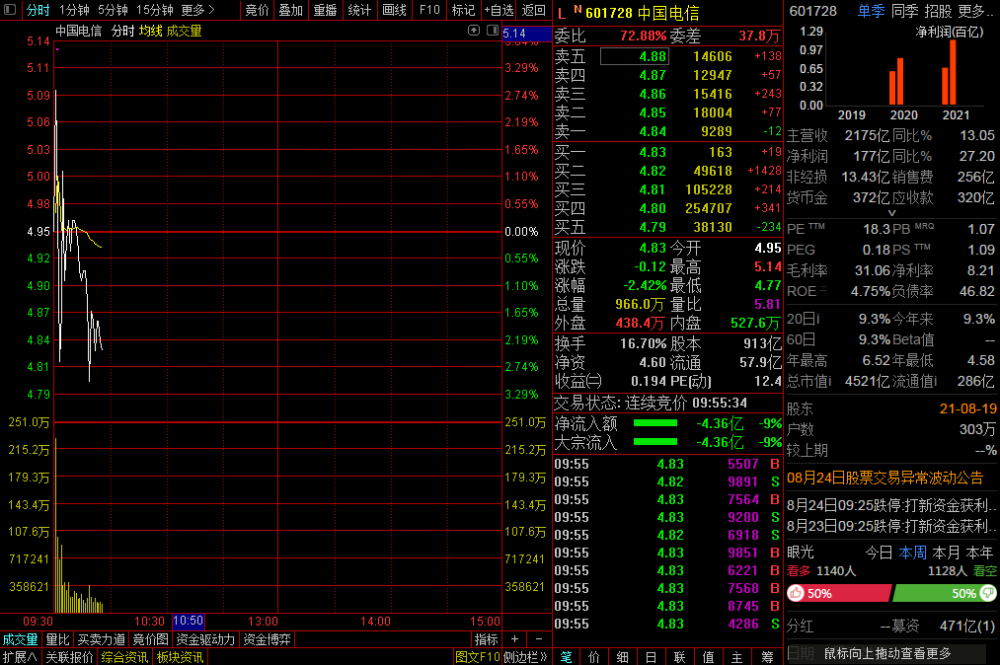This screenshot has height=665, width=1000.
Task: Switch chart to 分时 view
Action: (38, 10)
